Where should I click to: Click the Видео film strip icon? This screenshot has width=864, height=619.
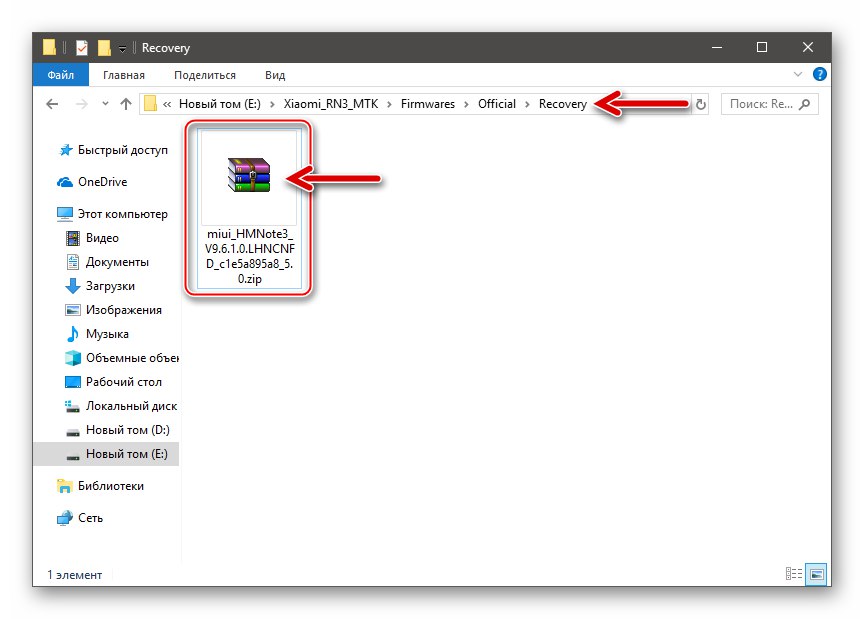73,238
